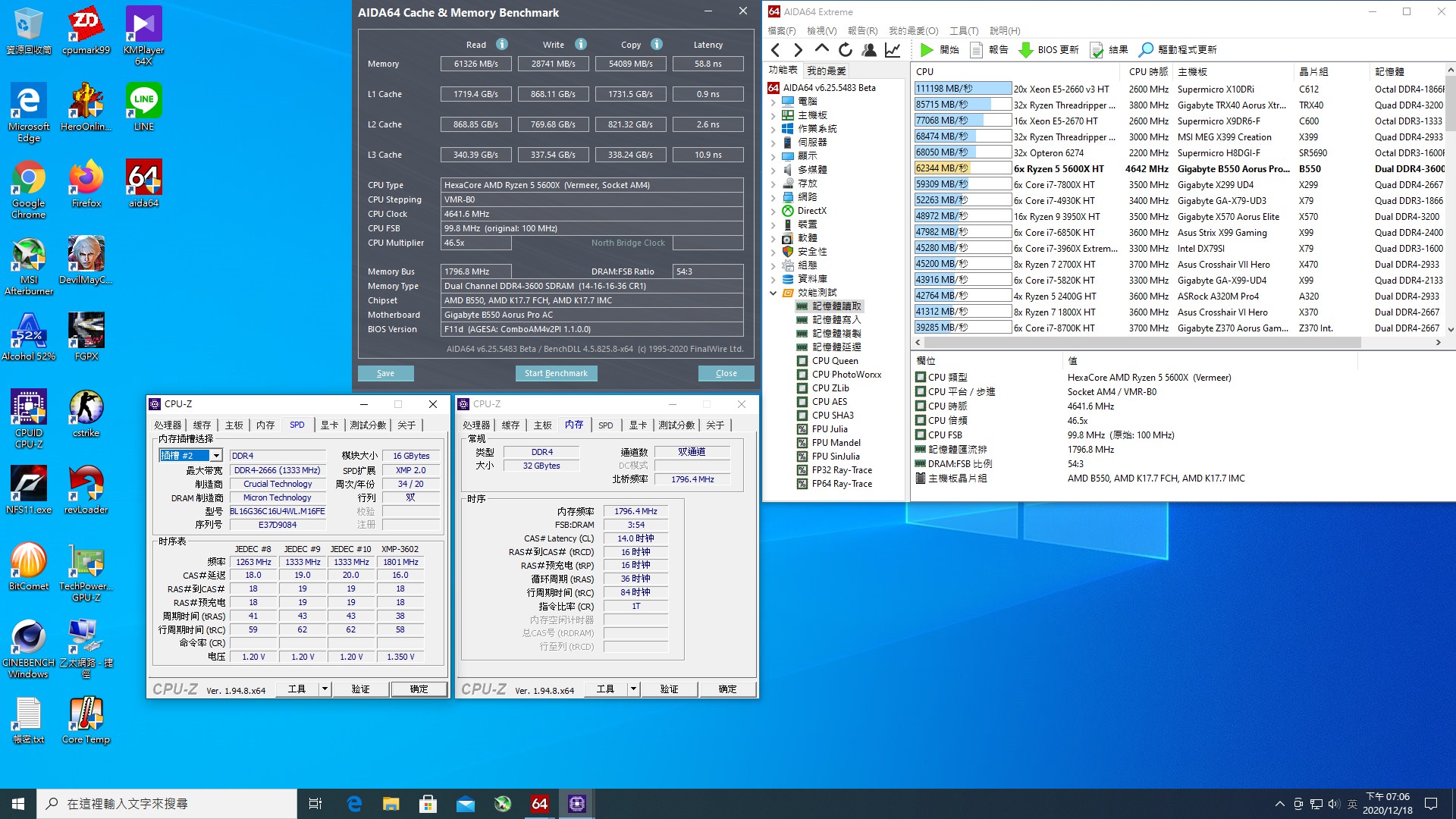1456x819 pixels.
Task: Click the Refresh icon in AIDA64 toolbar
Action: pyautogui.click(x=845, y=50)
